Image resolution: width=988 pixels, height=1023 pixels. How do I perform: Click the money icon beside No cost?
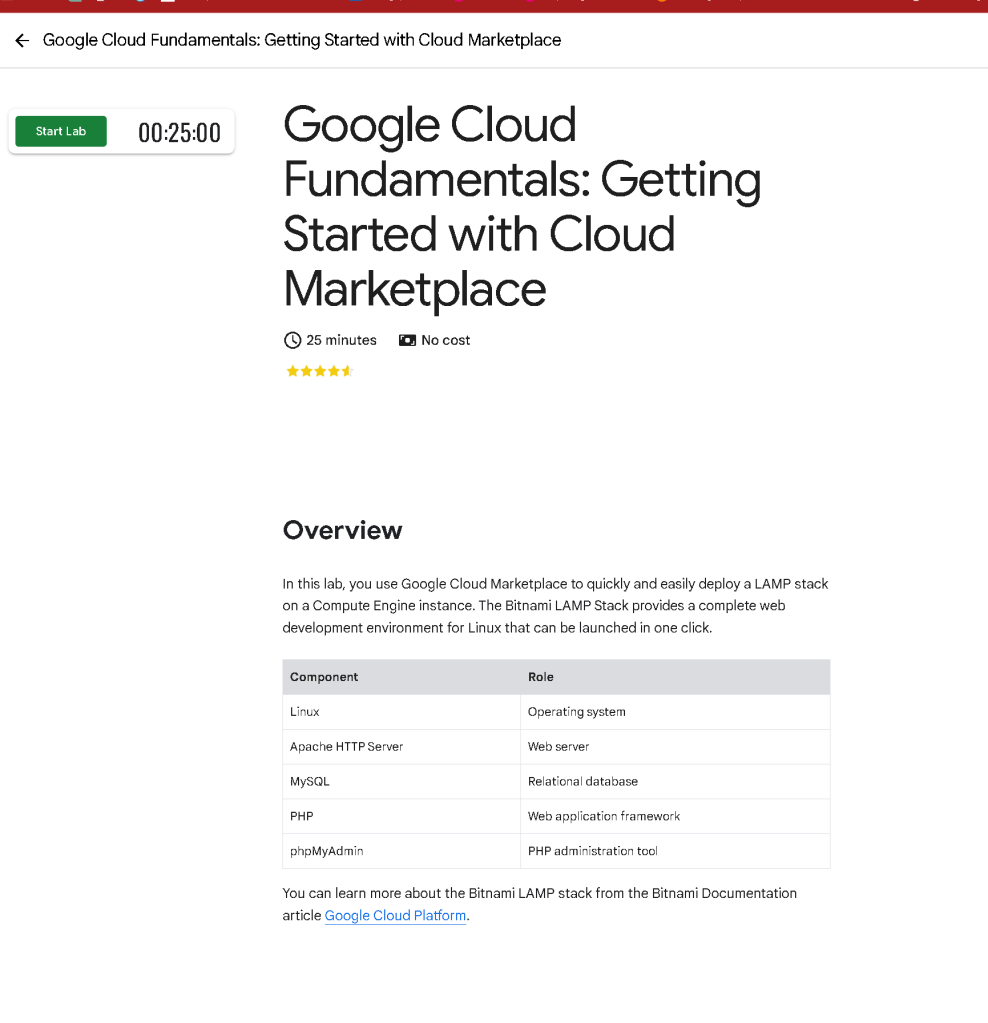pos(407,340)
